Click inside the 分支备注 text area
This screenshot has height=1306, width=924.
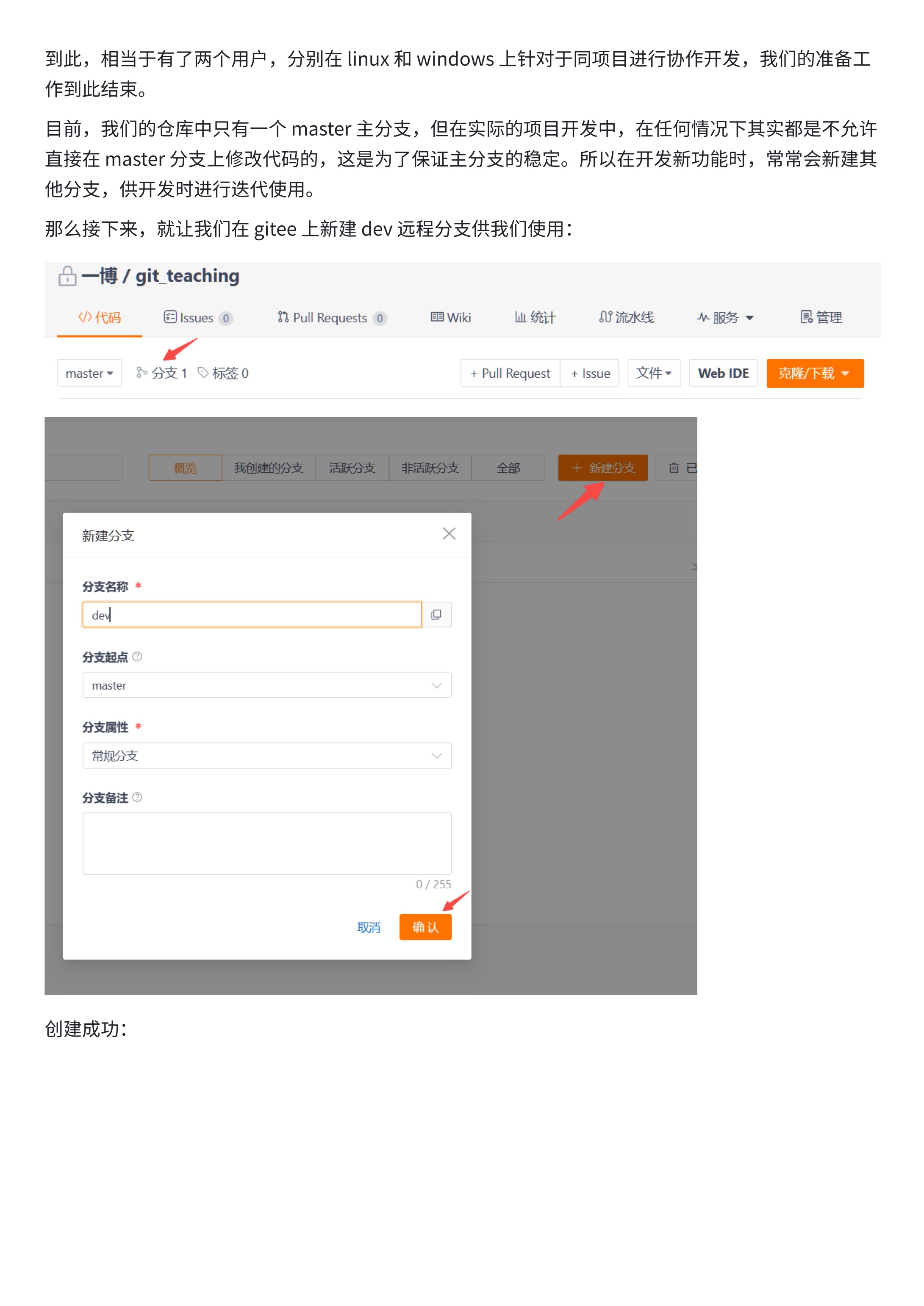point(266,843)
